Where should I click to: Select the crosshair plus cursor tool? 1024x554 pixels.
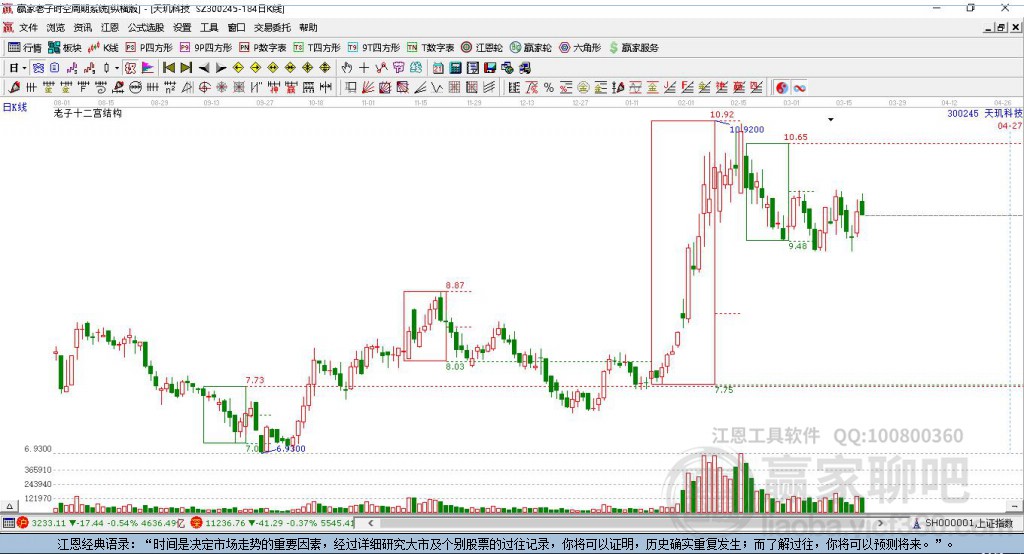pos(364,67)
